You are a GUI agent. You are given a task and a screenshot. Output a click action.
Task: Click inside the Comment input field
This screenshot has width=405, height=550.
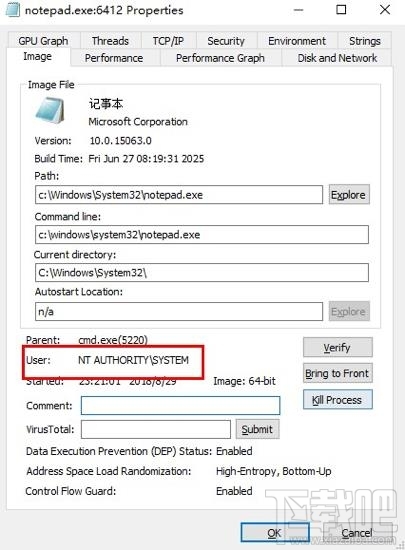[x=181, y=405]
